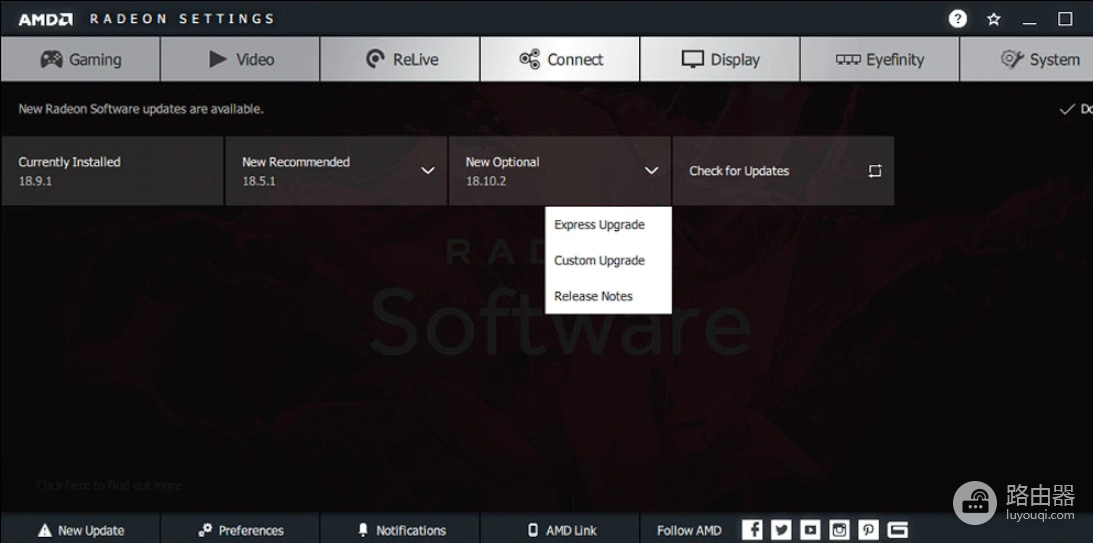This screenshot has width=1093, height=543.
Task: Open AMD Twitter page icon
Action: pyautogui.click(x=781, y=530)
